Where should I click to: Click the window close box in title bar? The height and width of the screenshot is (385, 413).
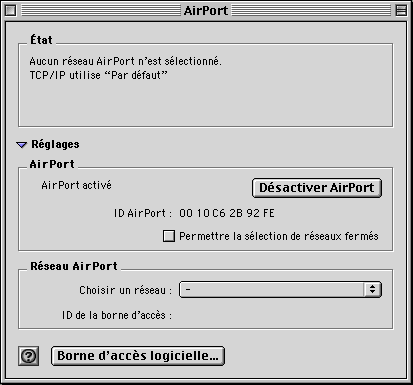point(10,11)
